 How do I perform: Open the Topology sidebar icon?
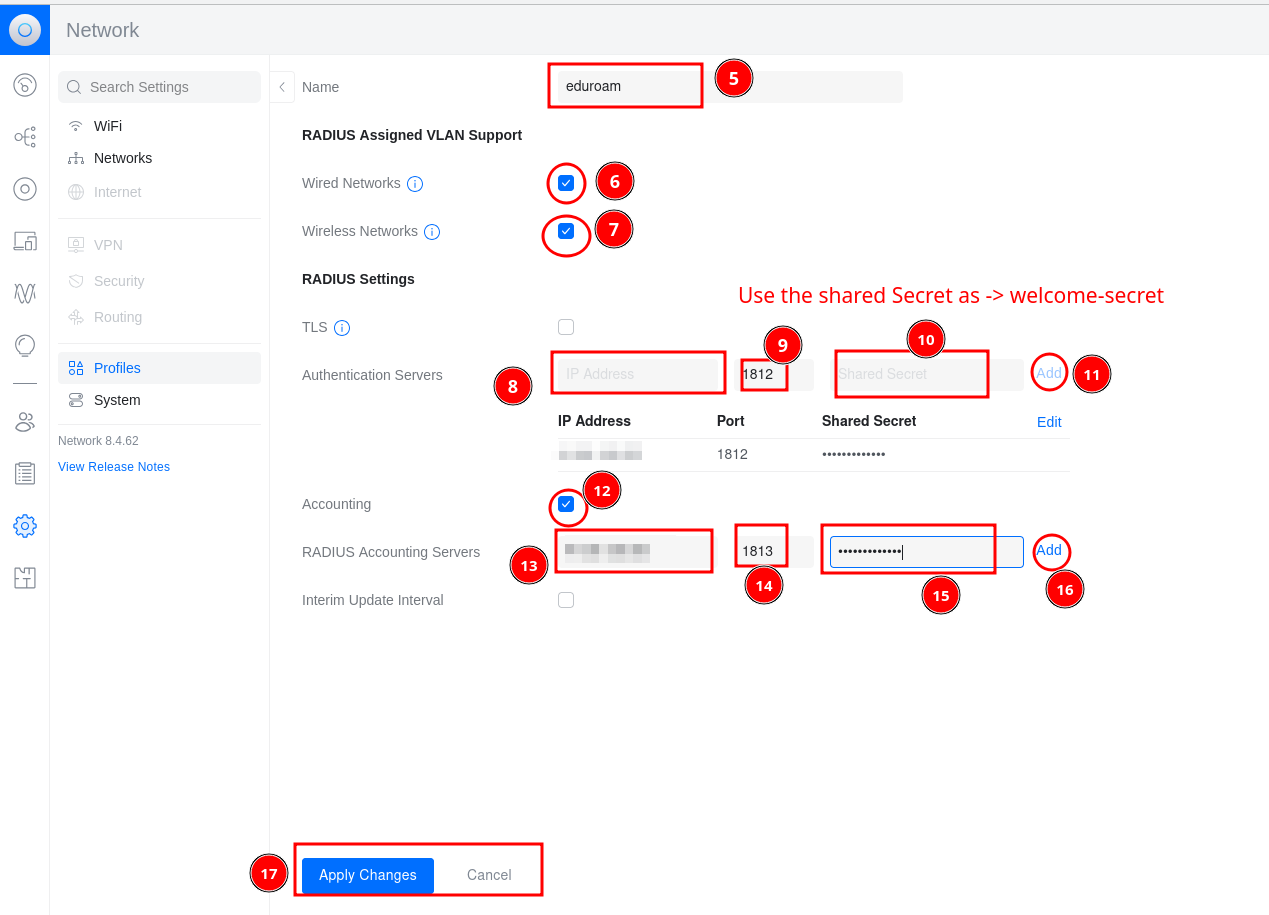(x=25, y=137)
